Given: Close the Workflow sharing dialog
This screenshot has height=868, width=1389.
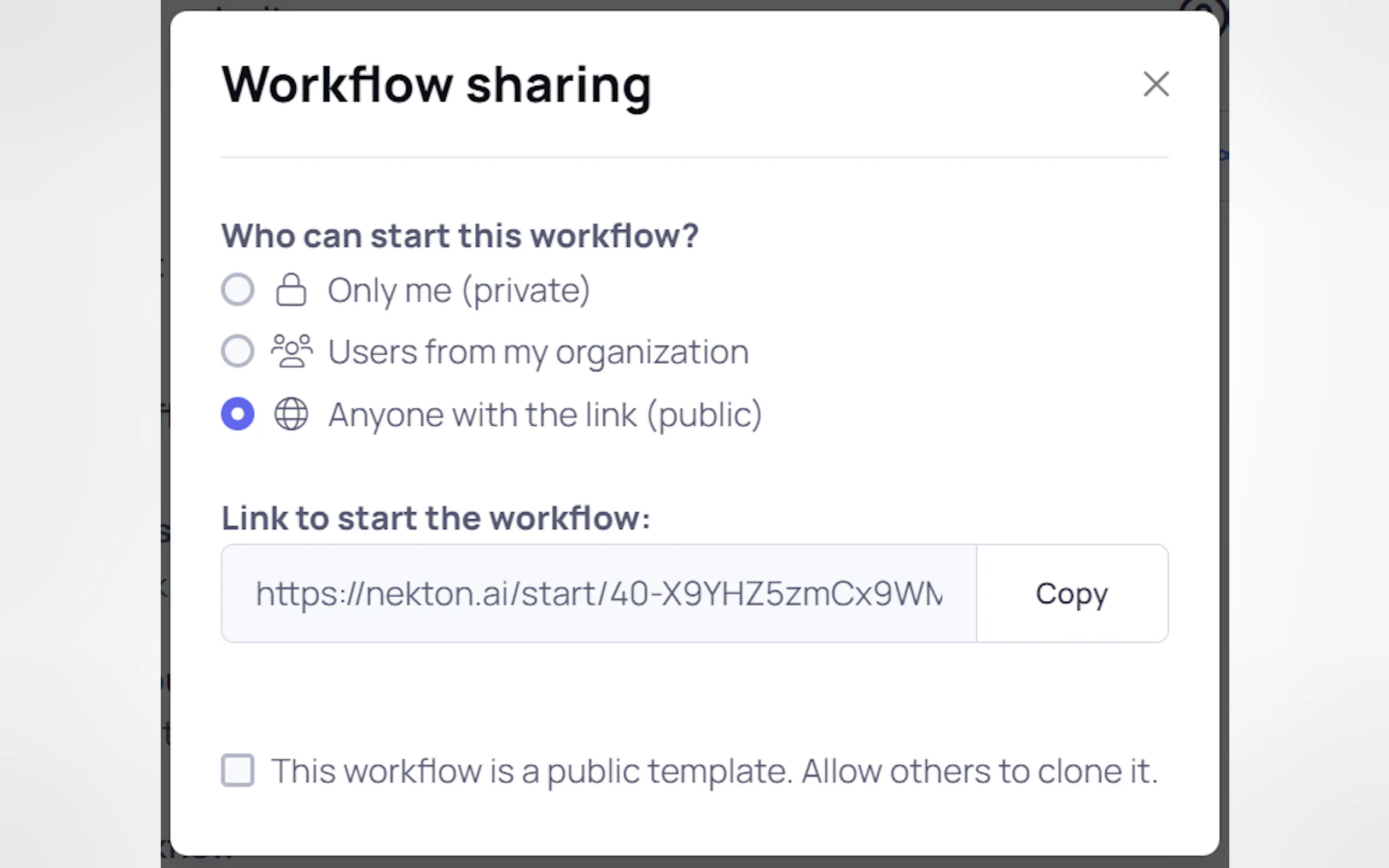Looking at the screenshot, I should click(x=1155, y=84).
